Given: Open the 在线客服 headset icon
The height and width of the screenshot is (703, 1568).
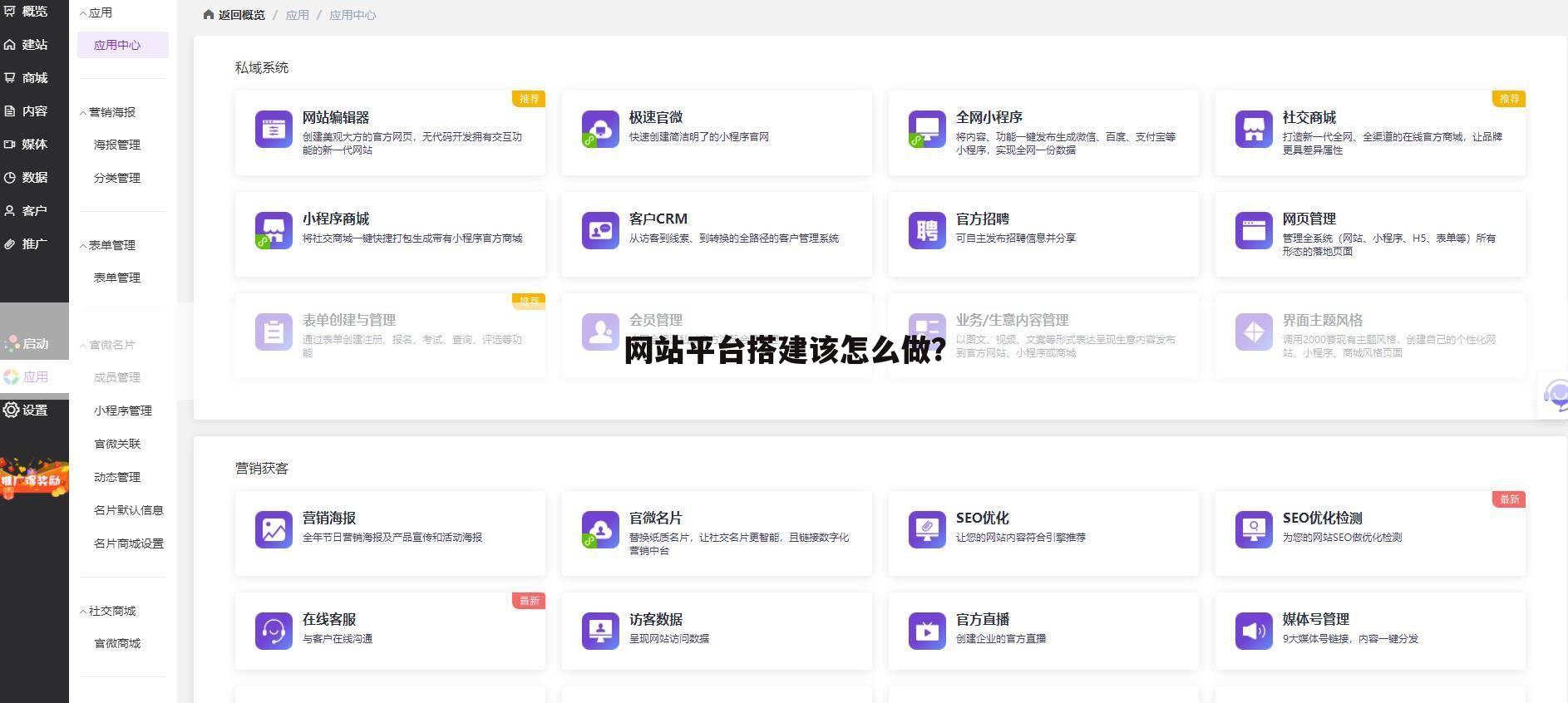Looking at the screenshot, I should coord(274,632).
